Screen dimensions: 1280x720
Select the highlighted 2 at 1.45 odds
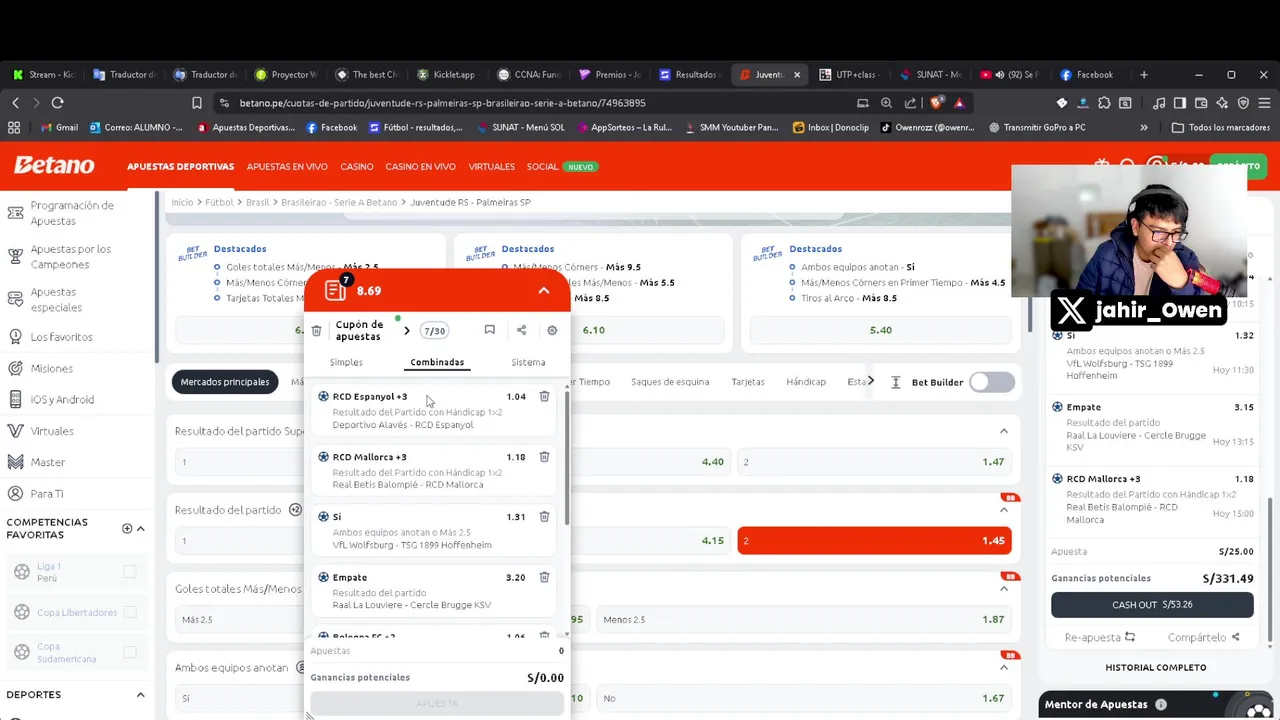[874, 541]
